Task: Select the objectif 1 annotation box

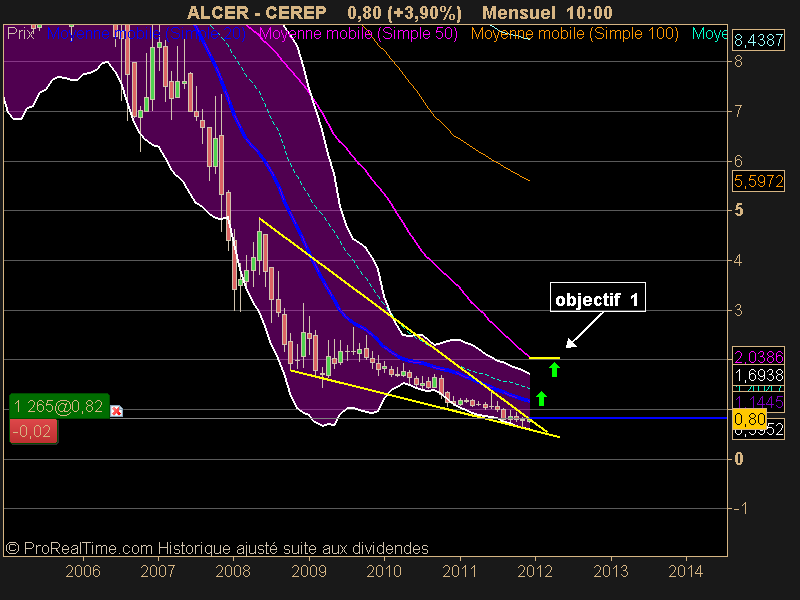Action: [597, 297]
